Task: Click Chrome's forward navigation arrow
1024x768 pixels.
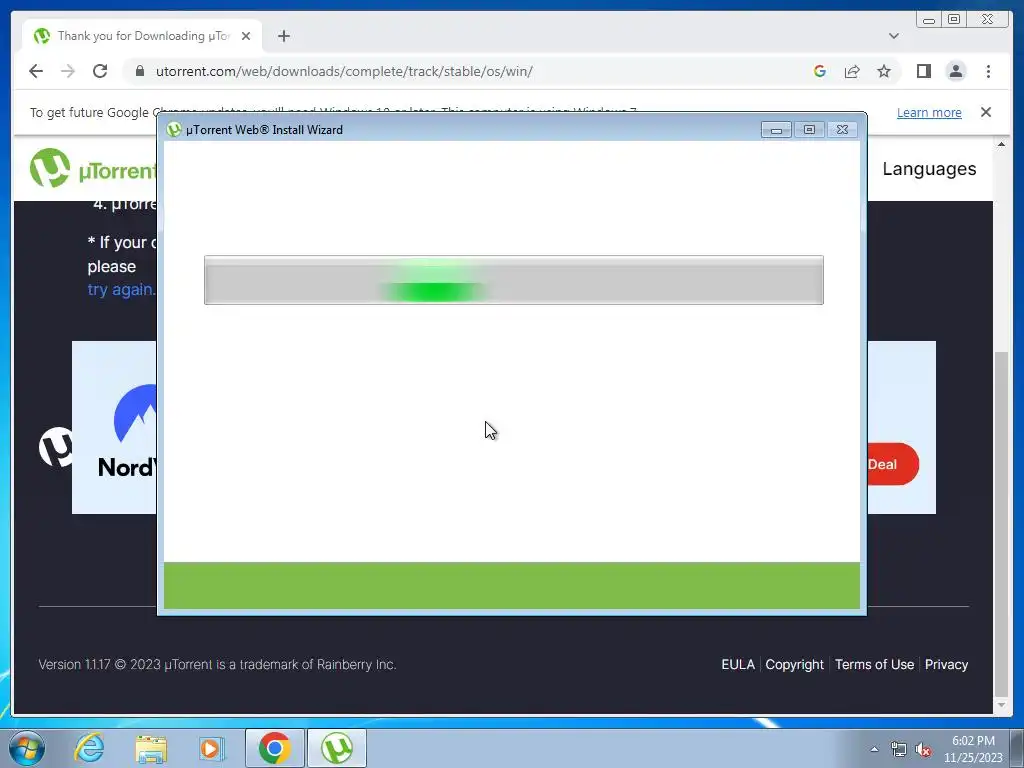Action: click(68, 71)
